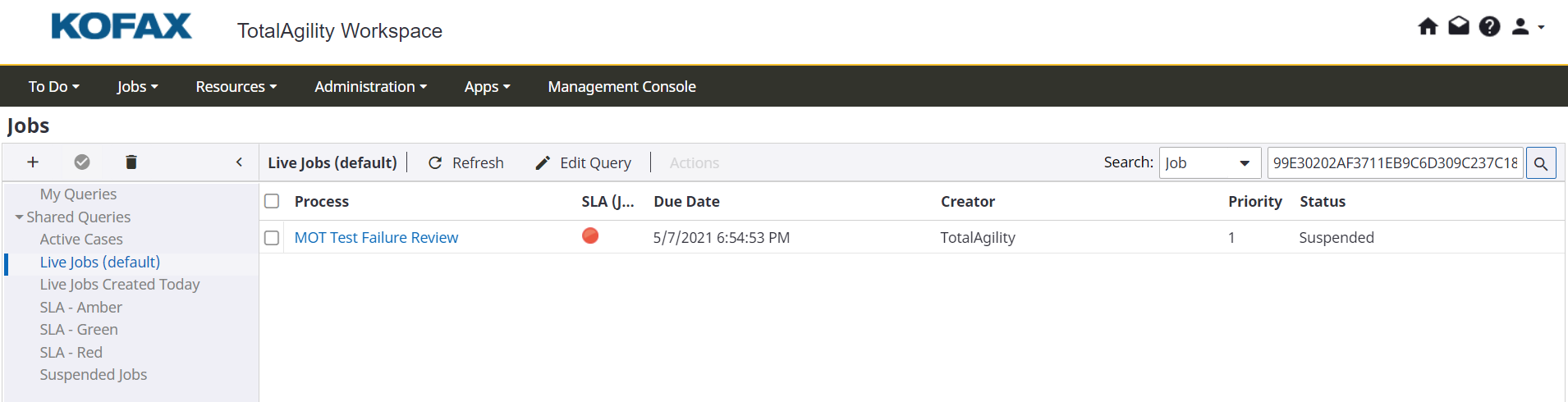The image size is (1568, 402).
Task: Click the Edit Query button
Action: click(583, 163)
